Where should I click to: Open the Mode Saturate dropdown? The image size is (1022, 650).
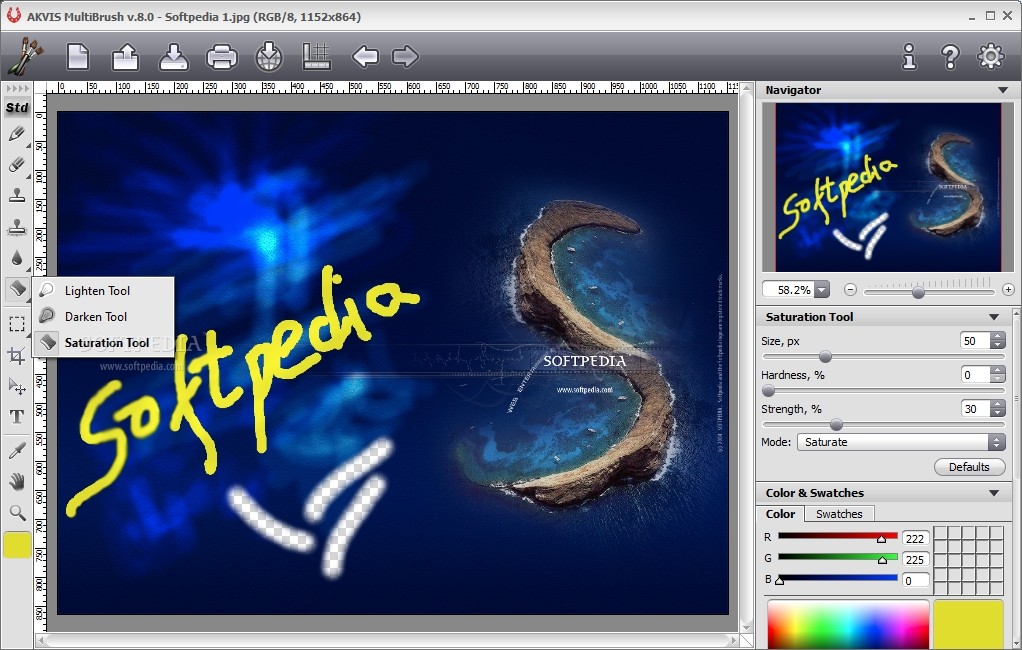point(901,442)
